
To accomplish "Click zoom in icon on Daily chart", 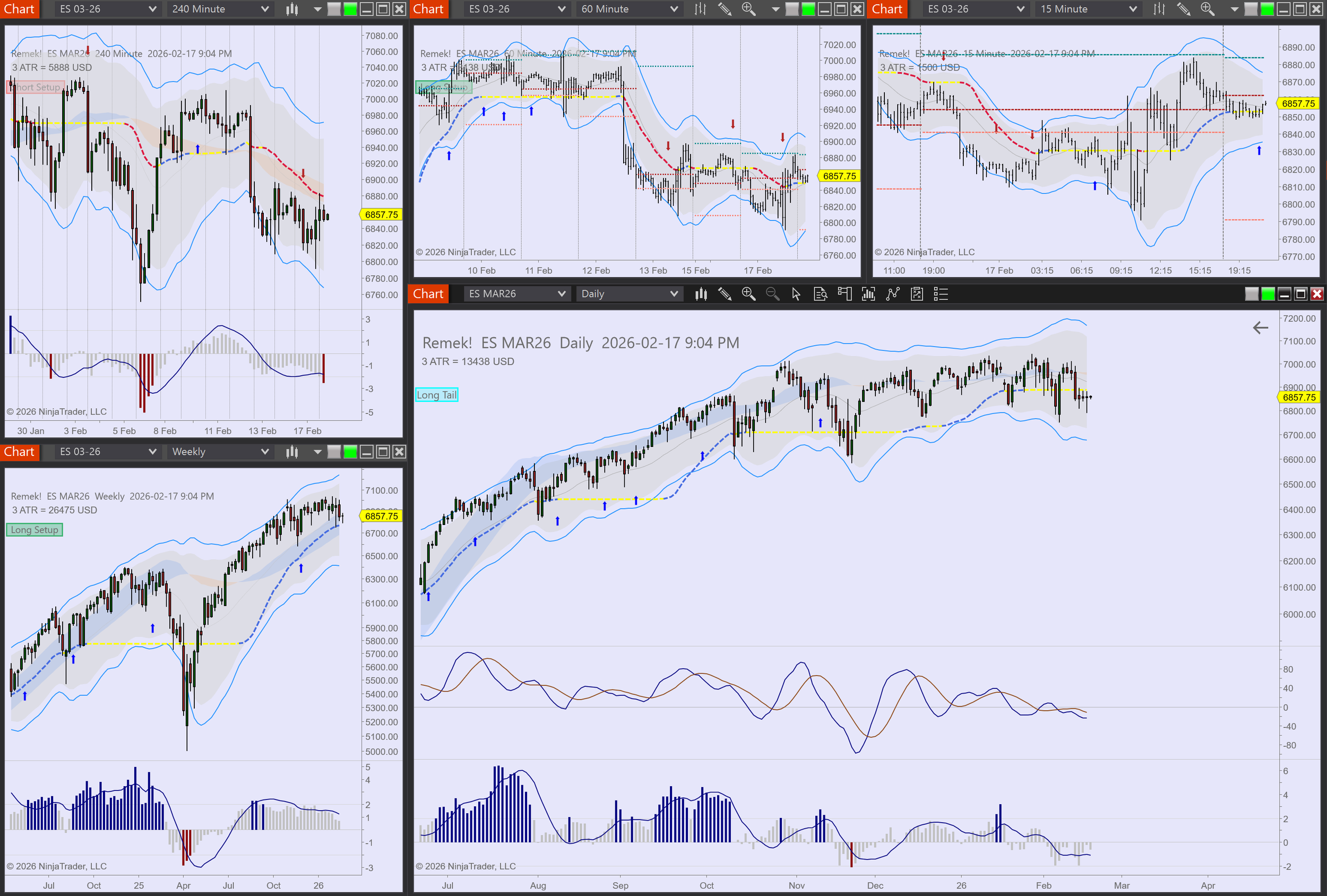I will pyautogui.click(x=748, y=294).
